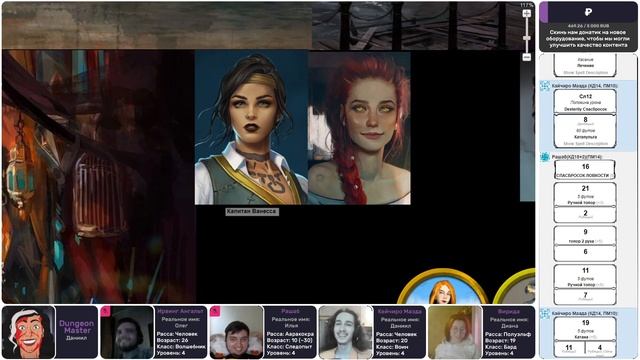Viewport: 640px width, 360px height.
Task: Click Класс: Бард text
Action: click(x=502, y=347)
